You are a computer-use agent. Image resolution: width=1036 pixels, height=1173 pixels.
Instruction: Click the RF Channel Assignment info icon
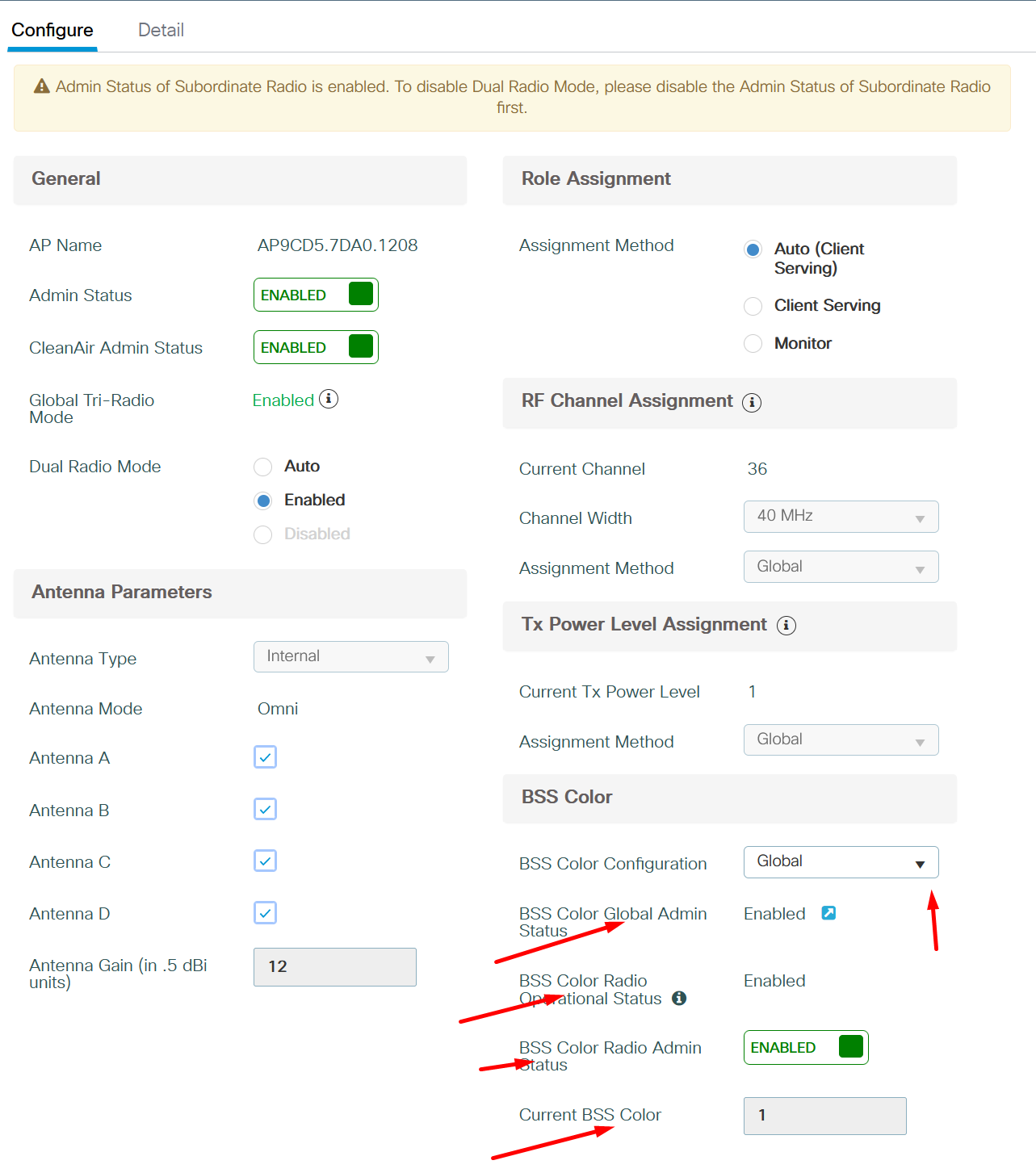pos(751,402)
